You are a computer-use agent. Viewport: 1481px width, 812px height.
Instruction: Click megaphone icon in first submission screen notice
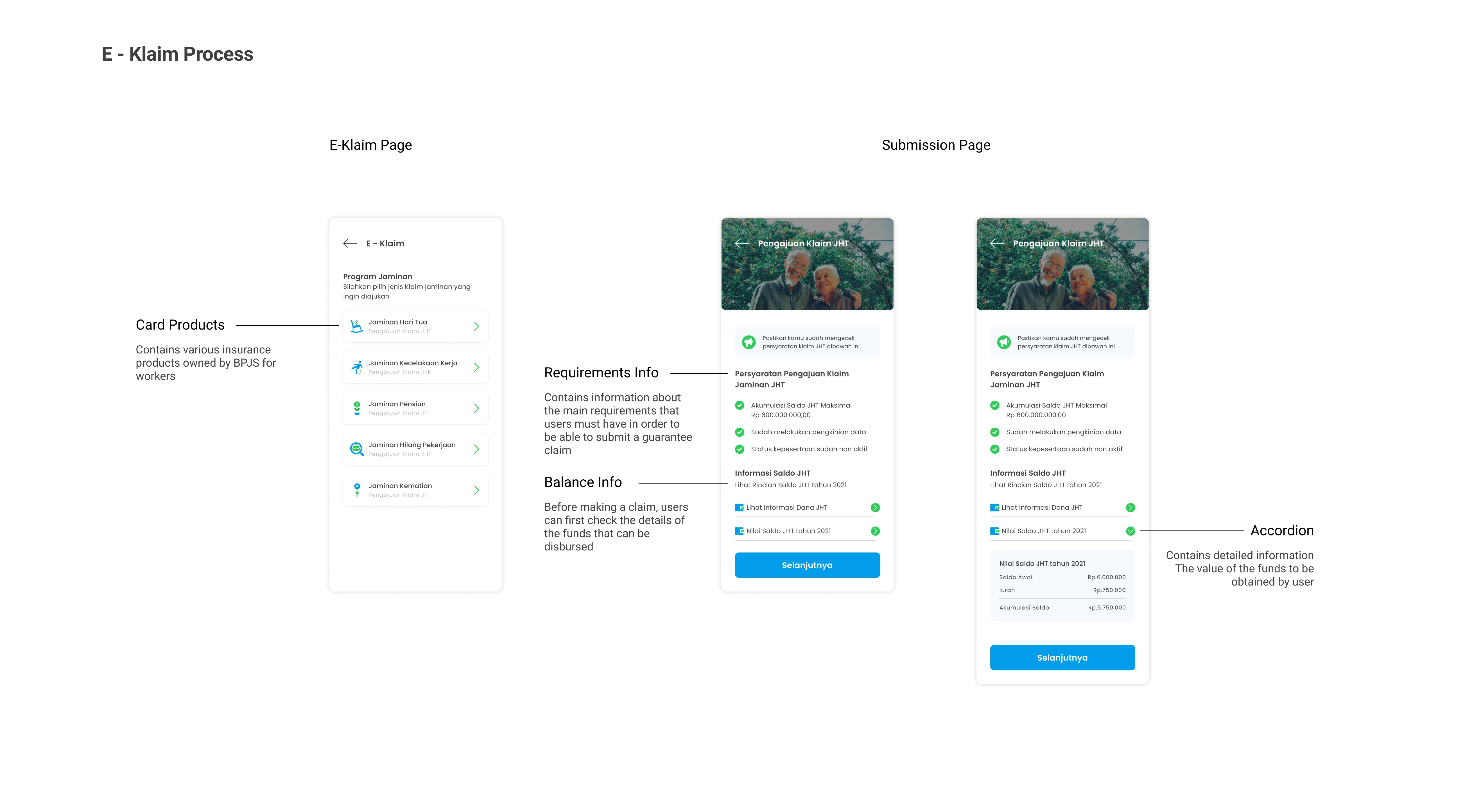[749, 343]
